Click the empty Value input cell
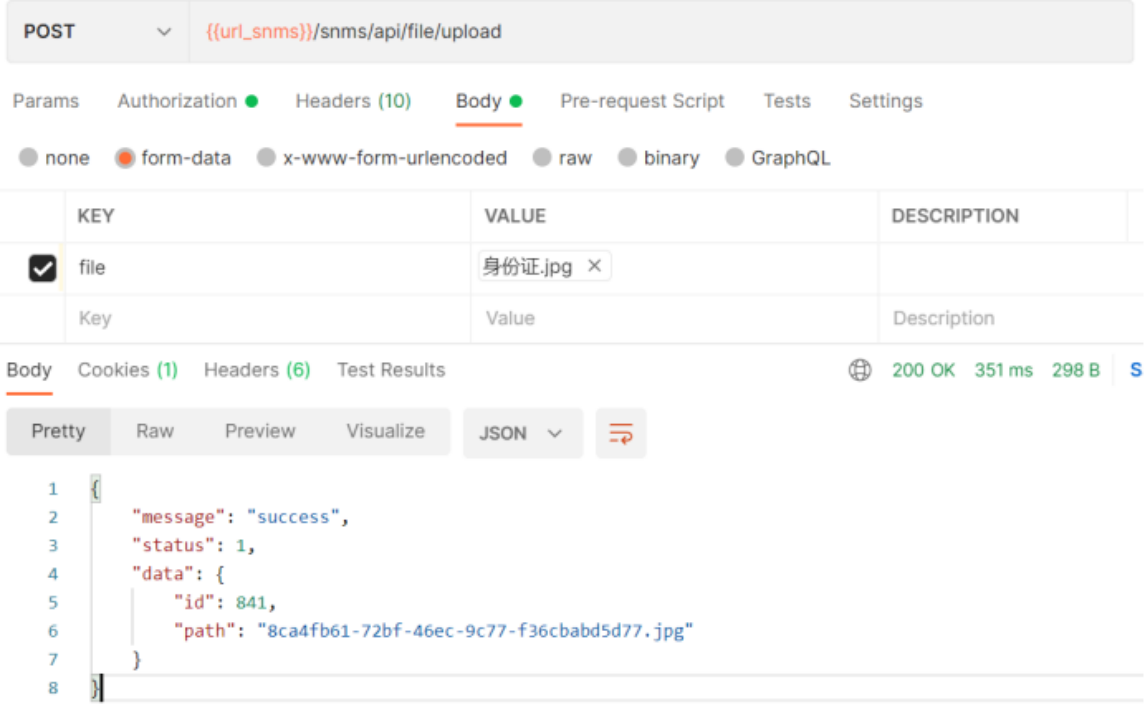 coord(675,318)
